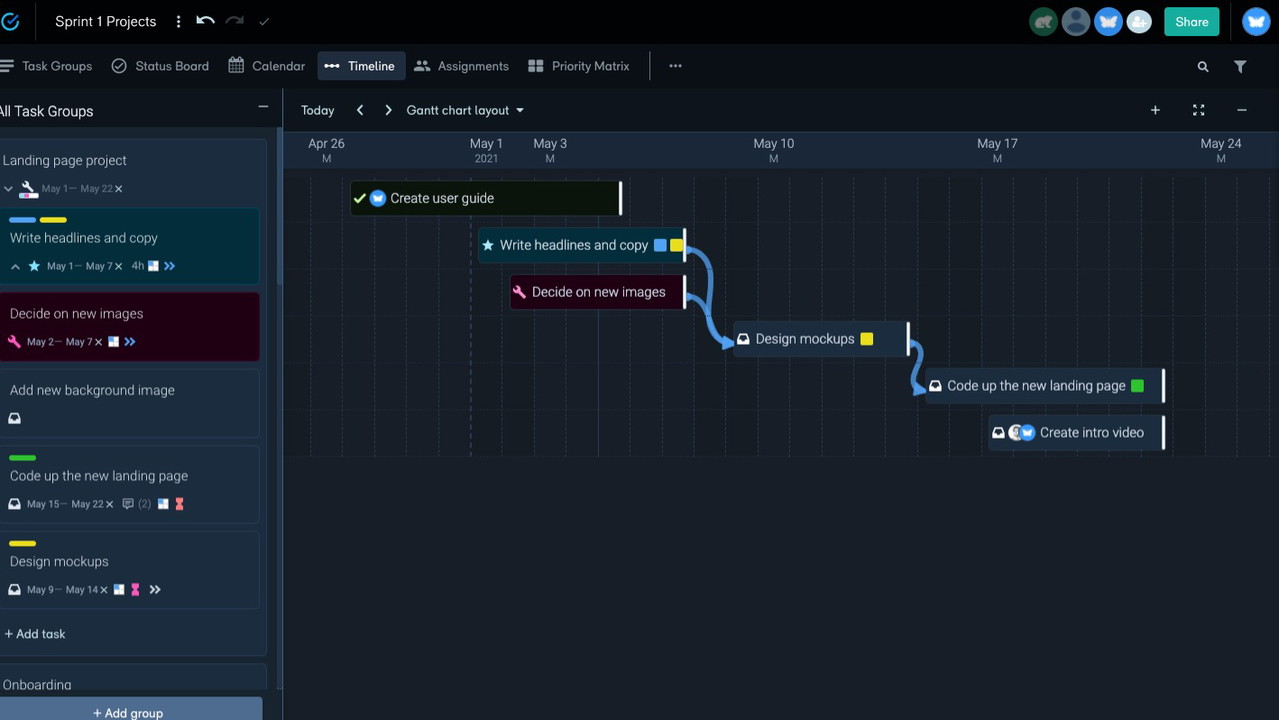Screen dimensions: 1279x720
Task: Open the filter funnel icon
Action: [1240, 66]
